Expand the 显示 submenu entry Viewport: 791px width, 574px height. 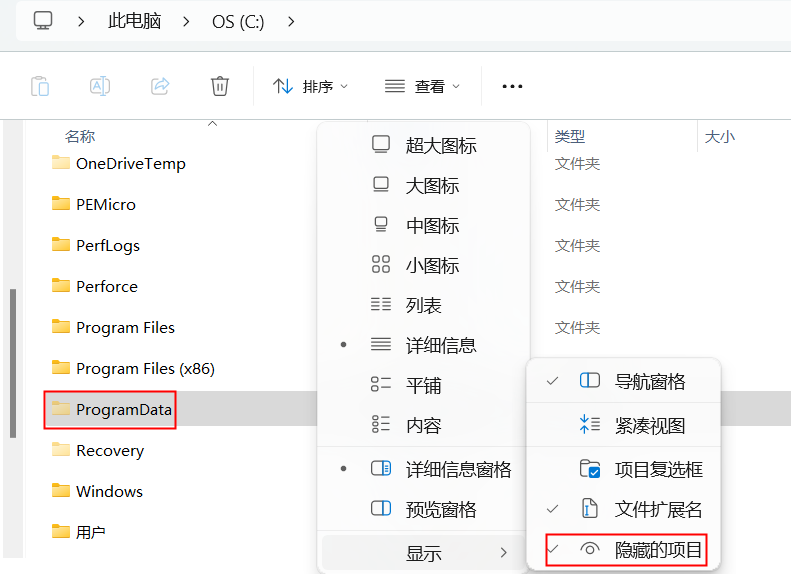(423, 553)
